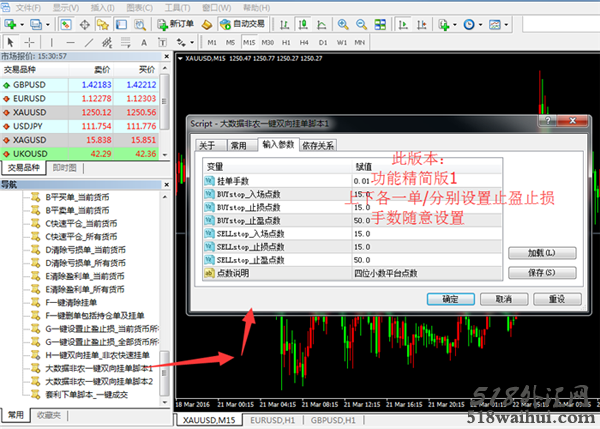Open the arrows/shapes tool dropdown
Image resolution: width=600 pixels, height=429 pixels.
coord(191,43)
